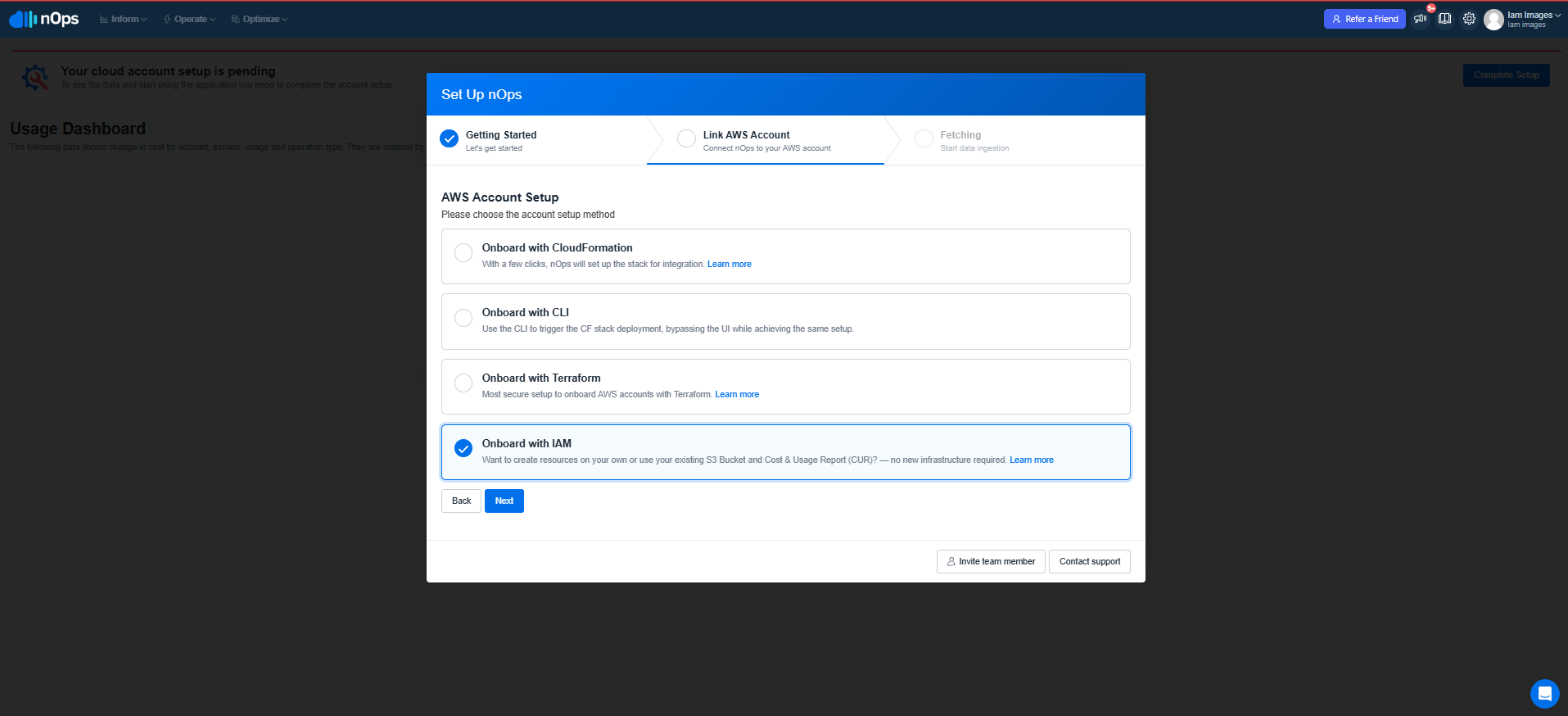The width and height of the screenshot is (1568, 716).
Task: Click the Back button
Action: (x=461, y=501)
